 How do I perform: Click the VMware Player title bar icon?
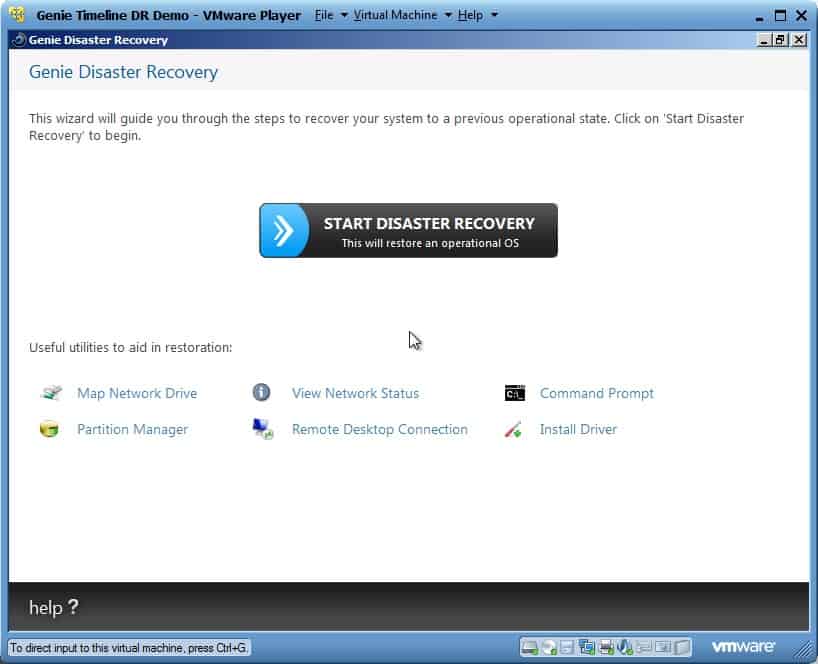tap(17, 15)
